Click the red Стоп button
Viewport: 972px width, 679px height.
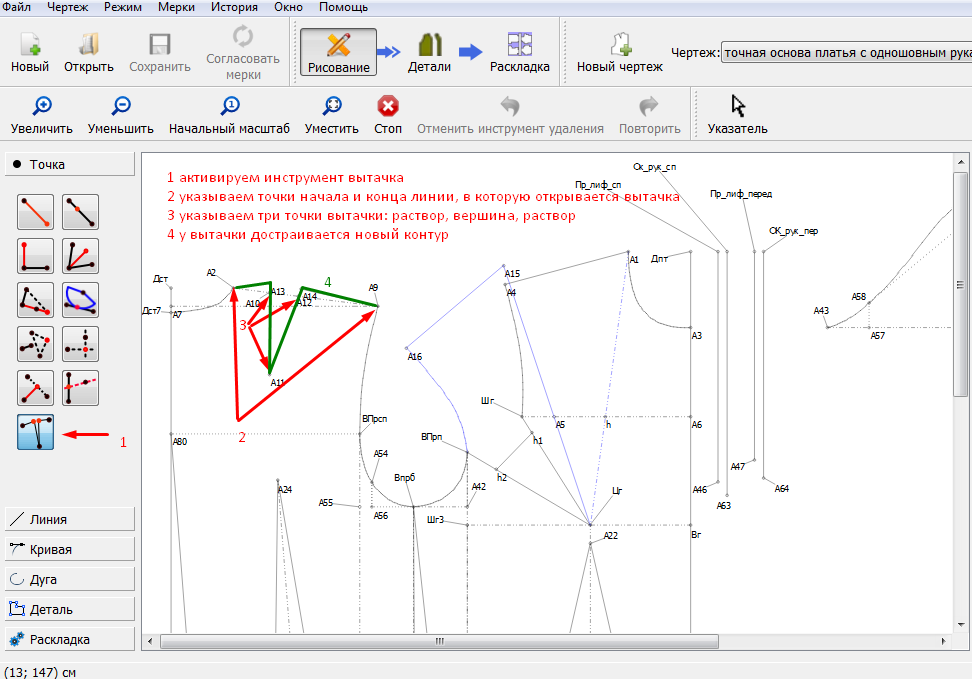(x=388, y=115)
